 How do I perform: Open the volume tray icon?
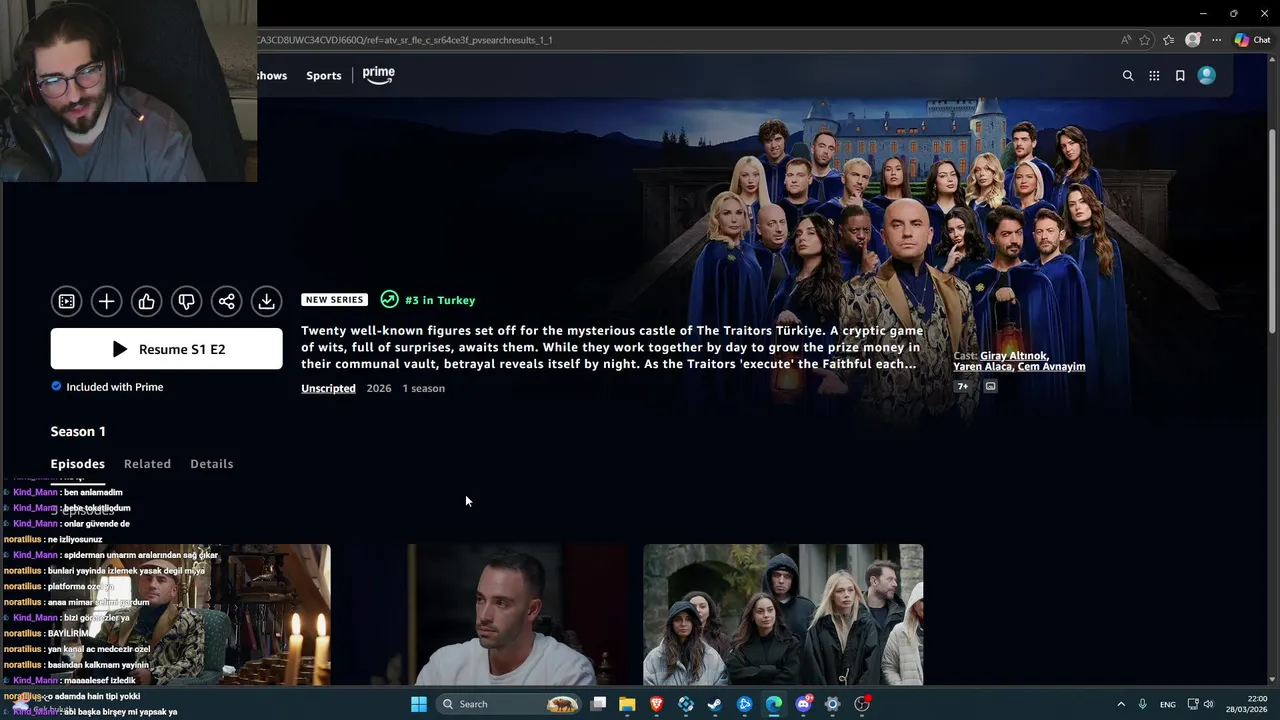(x=1208, y=704)
